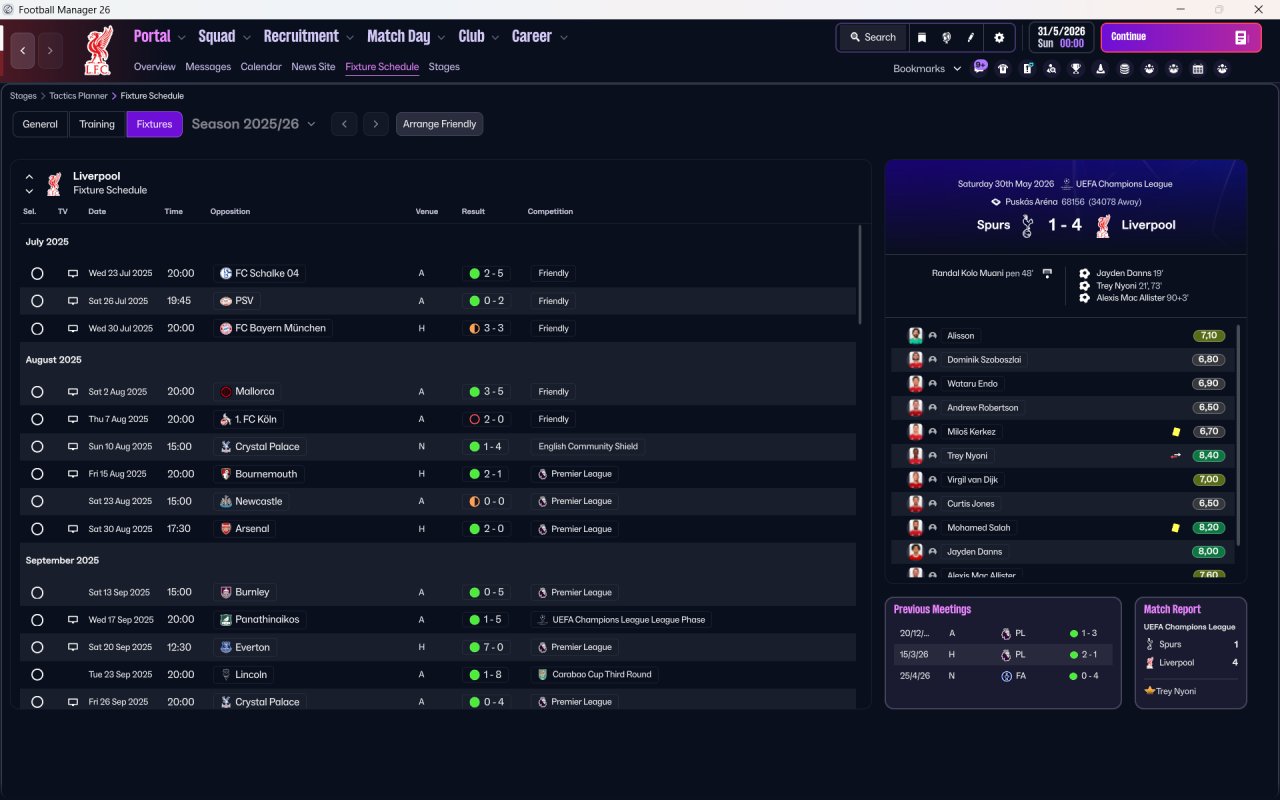The height and width of the screenshot is (800, 1280).
Task: Open the Calendar sub-menu item
Action: [261, 67]
